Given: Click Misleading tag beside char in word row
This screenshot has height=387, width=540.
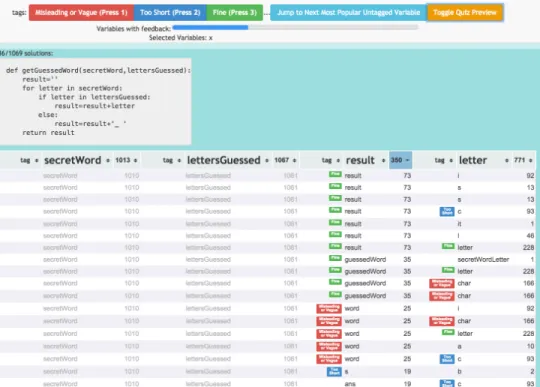Looking at the screenshot, I should point(442,321).
